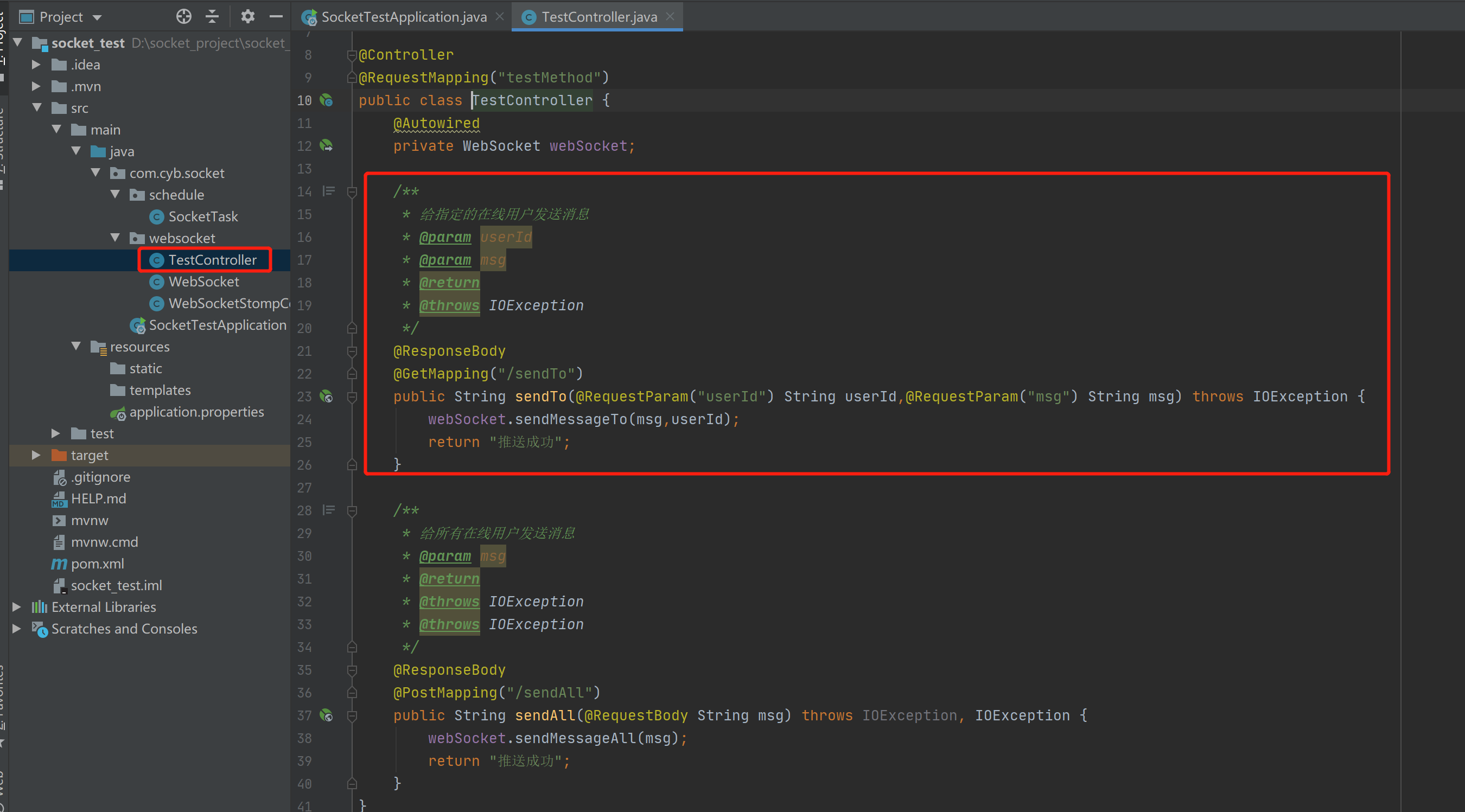1465x812 pixels.
Task: Expand the target folder in Project tree
Action: coord(36,455)
